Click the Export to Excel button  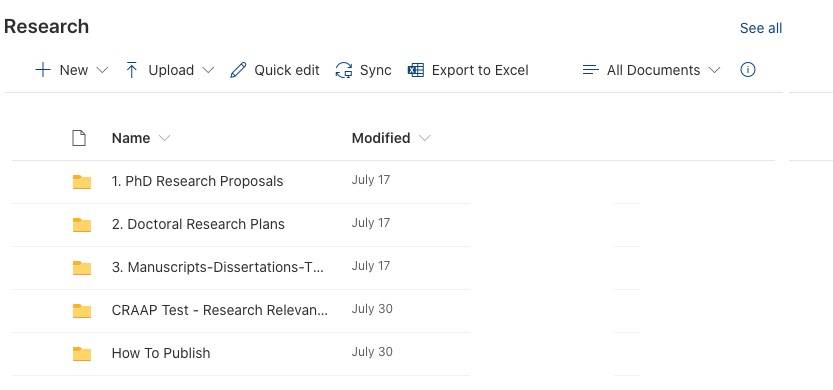(468, 70)
